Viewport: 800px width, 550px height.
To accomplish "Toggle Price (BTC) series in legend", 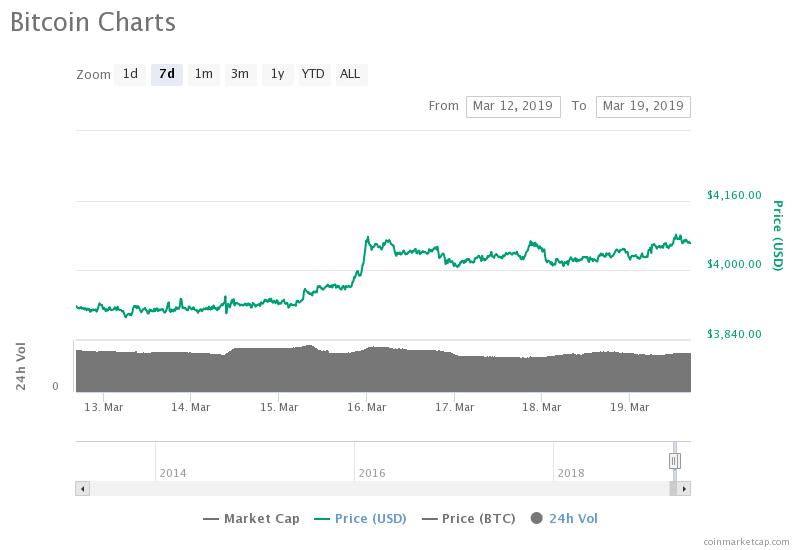I will (468, 519).
